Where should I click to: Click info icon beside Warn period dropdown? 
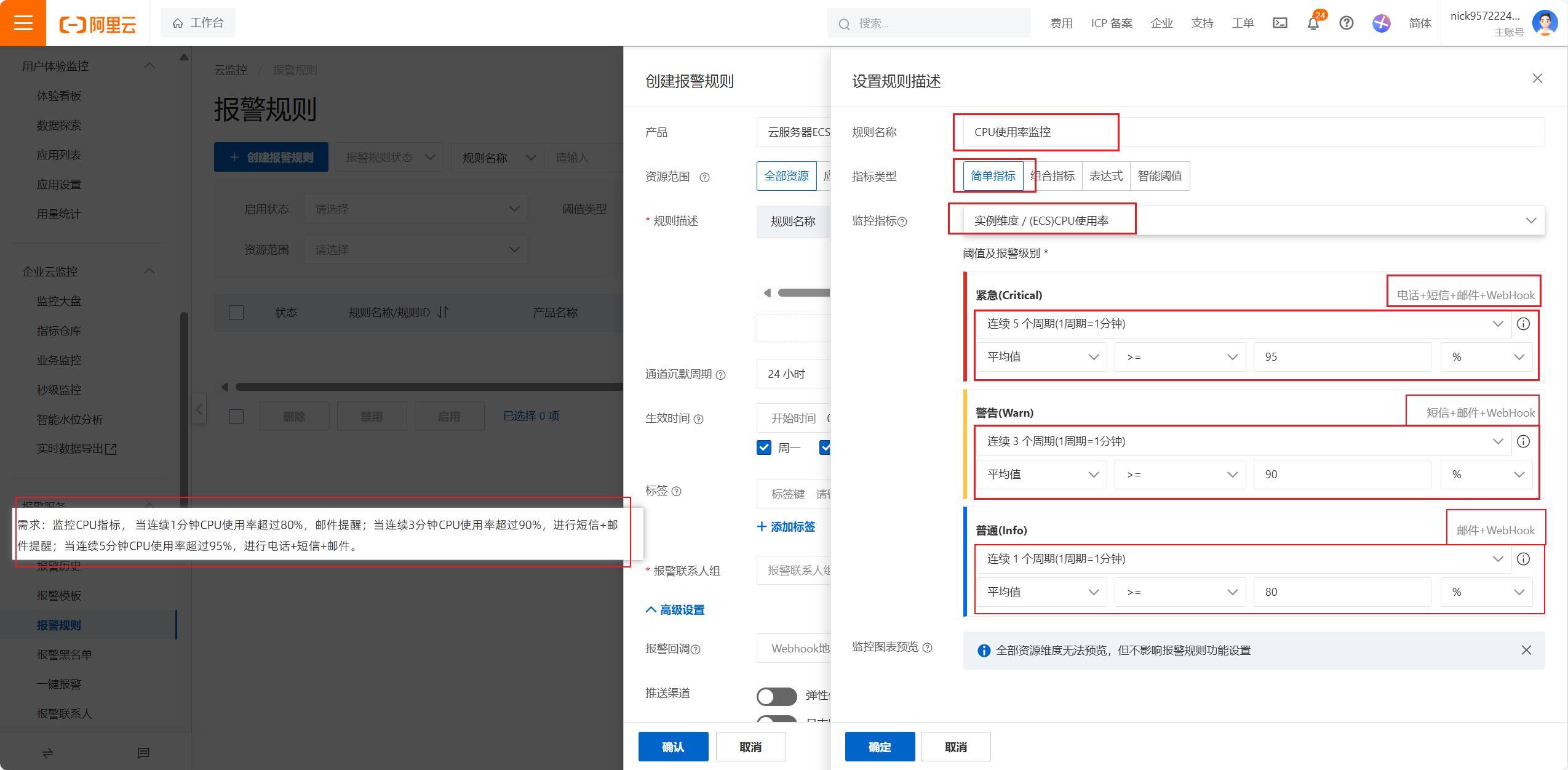tap(1523, 441)
